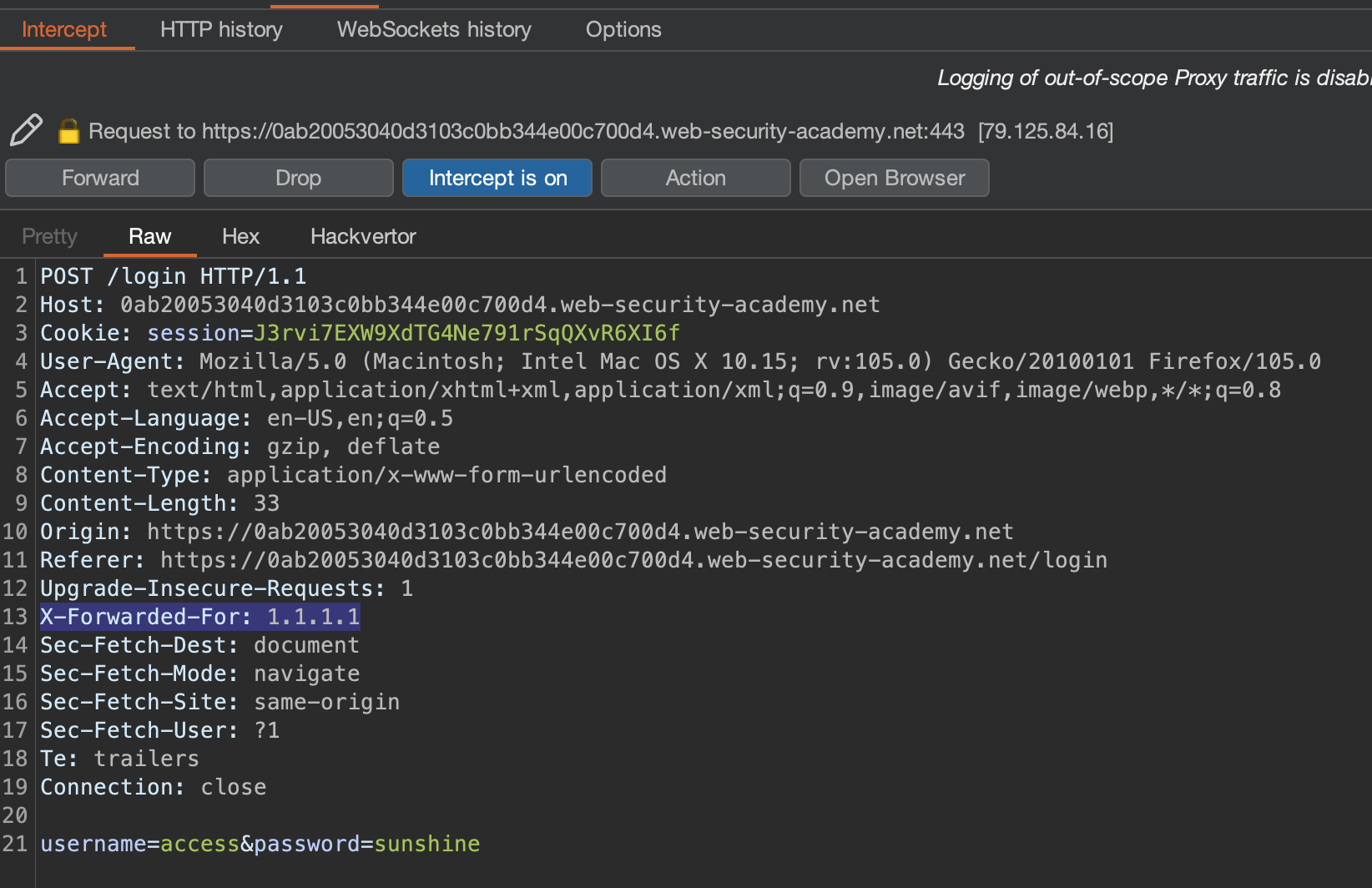Screen dimensions: 1372x888
Task: Open the WebSockets history tab
Action: tap(433, 29)
